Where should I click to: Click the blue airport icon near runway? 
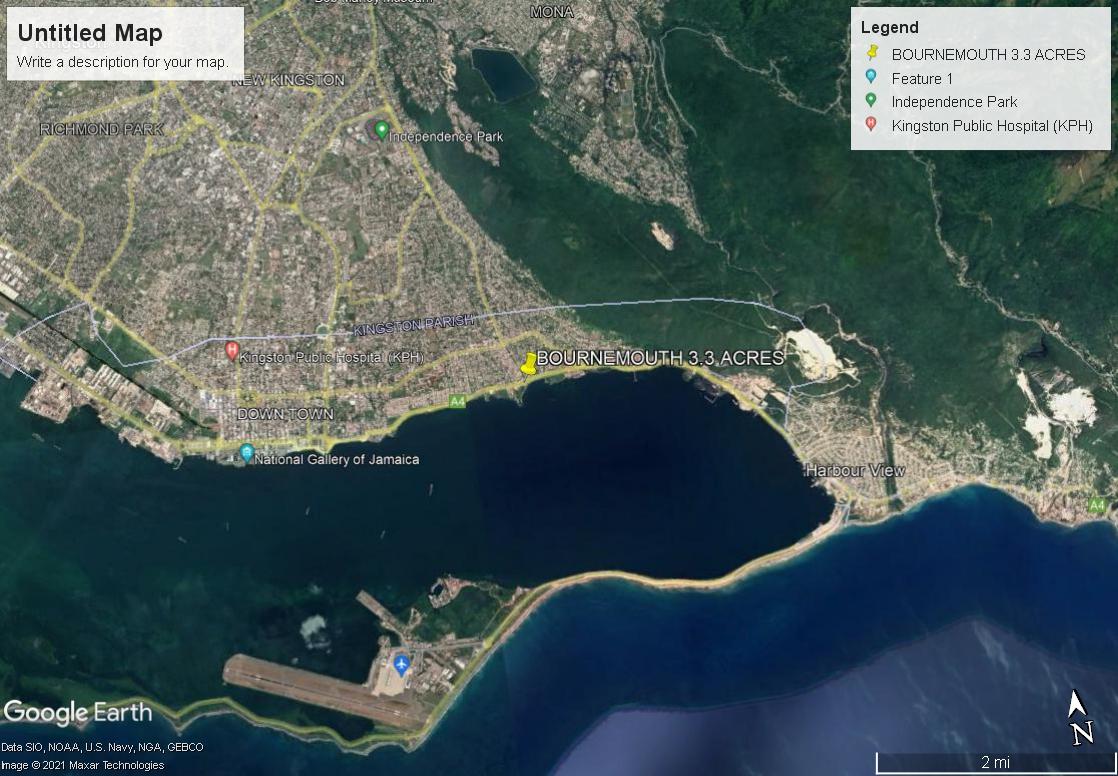pos(401,665)
